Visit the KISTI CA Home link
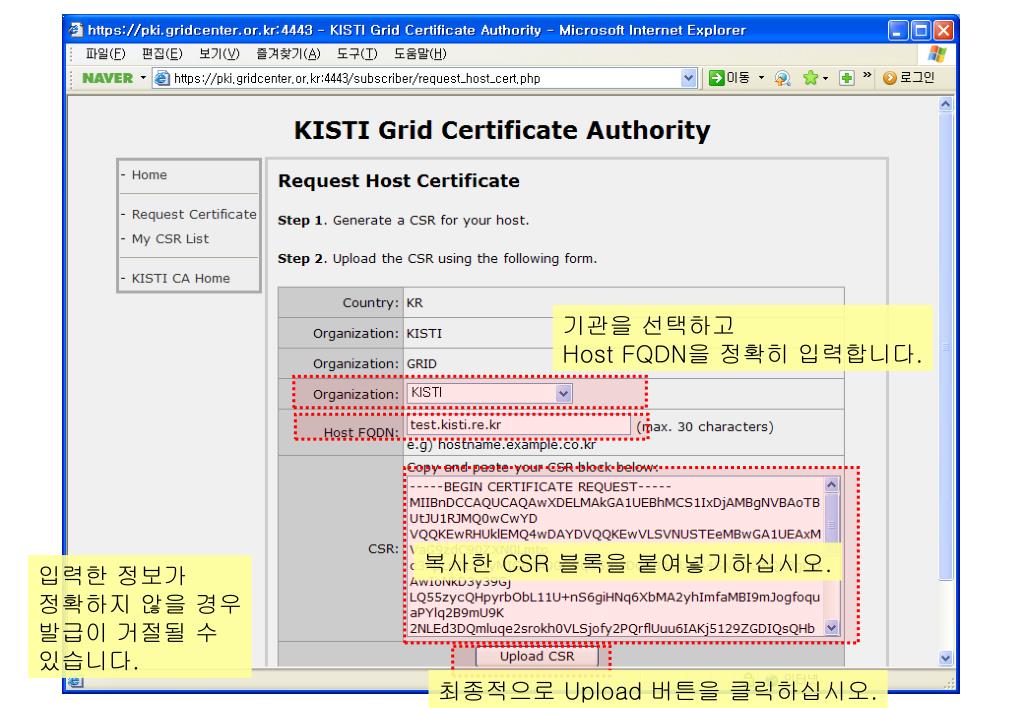Screen dimensions: 1023x708 point(181,278)
